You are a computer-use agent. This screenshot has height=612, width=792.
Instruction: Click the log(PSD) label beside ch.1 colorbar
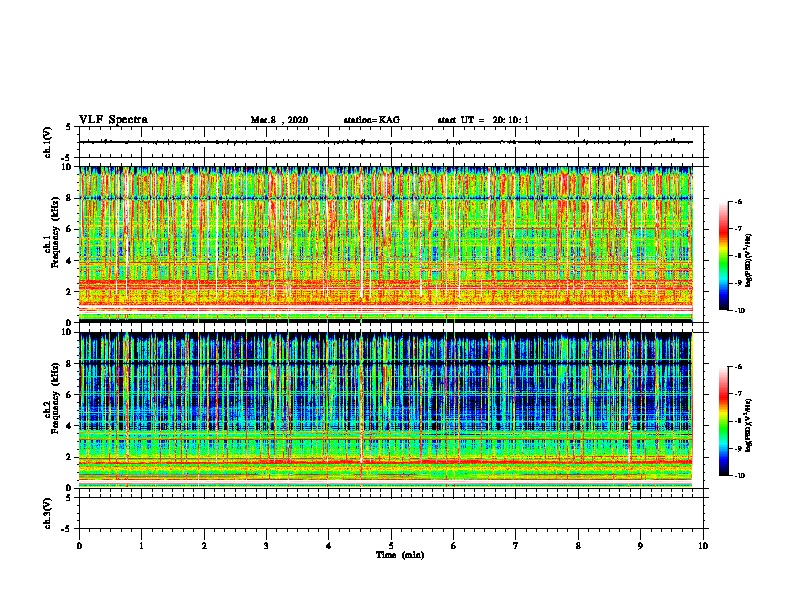(x=748, y=261)
